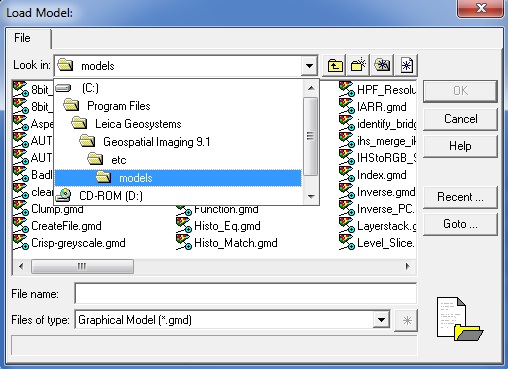Click the document folder preview icon
The image size is (508, 369).
pyautogui.click(x=459, y=319)
